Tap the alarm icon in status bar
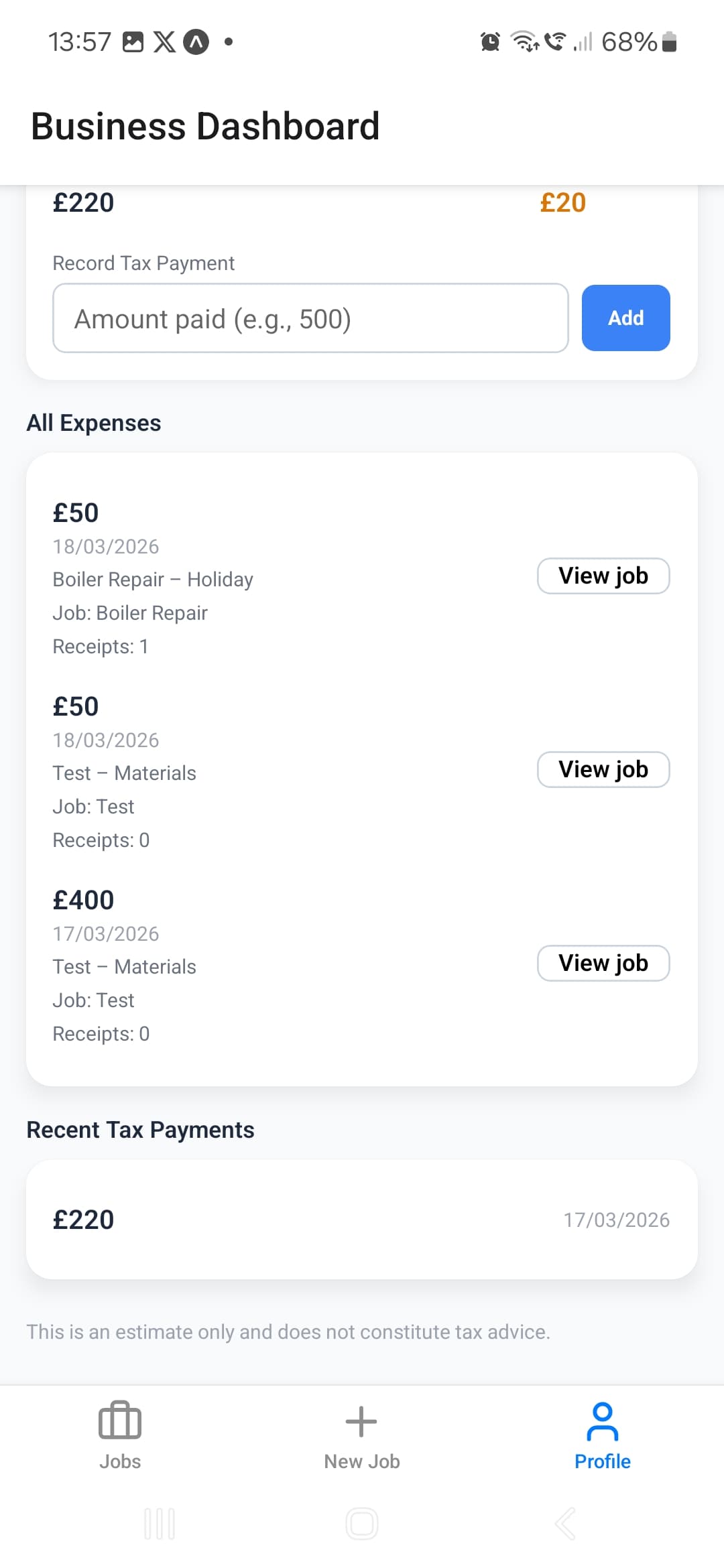The image size is (724, 1568). (x=490, y=42)
